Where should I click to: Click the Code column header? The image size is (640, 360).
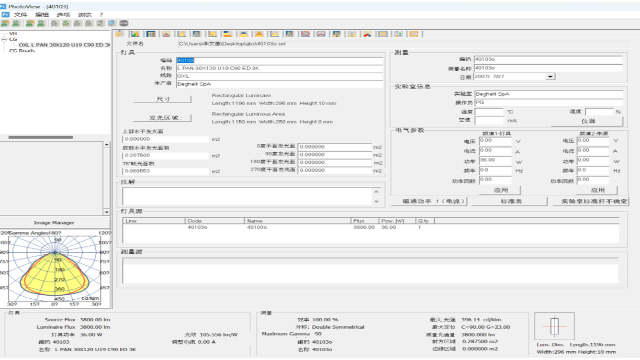(215, 221)
